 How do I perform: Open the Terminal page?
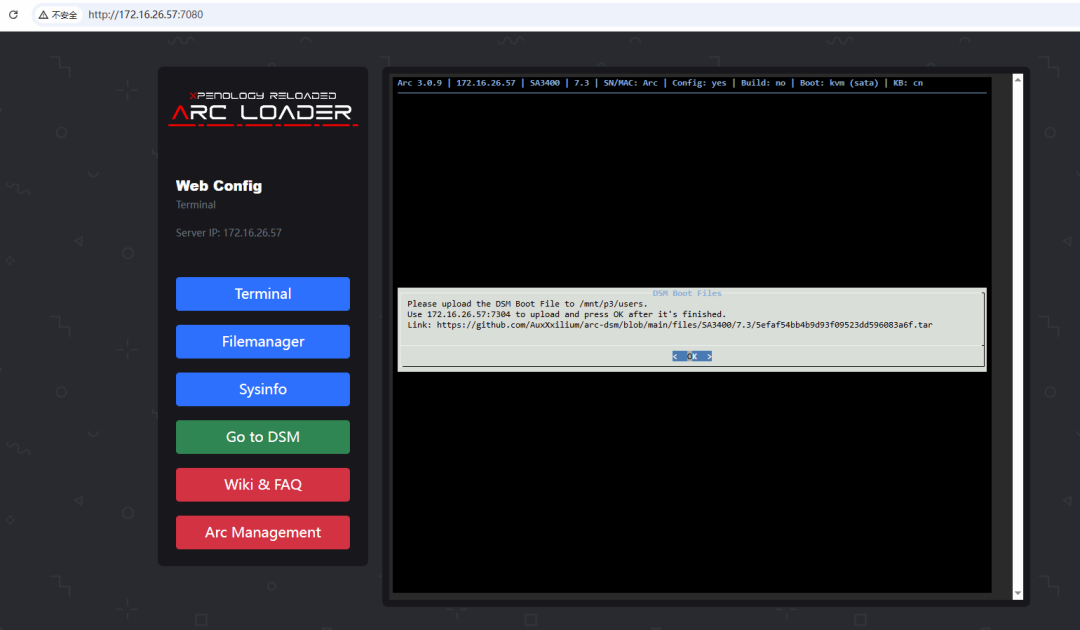[x=262, y=294]
